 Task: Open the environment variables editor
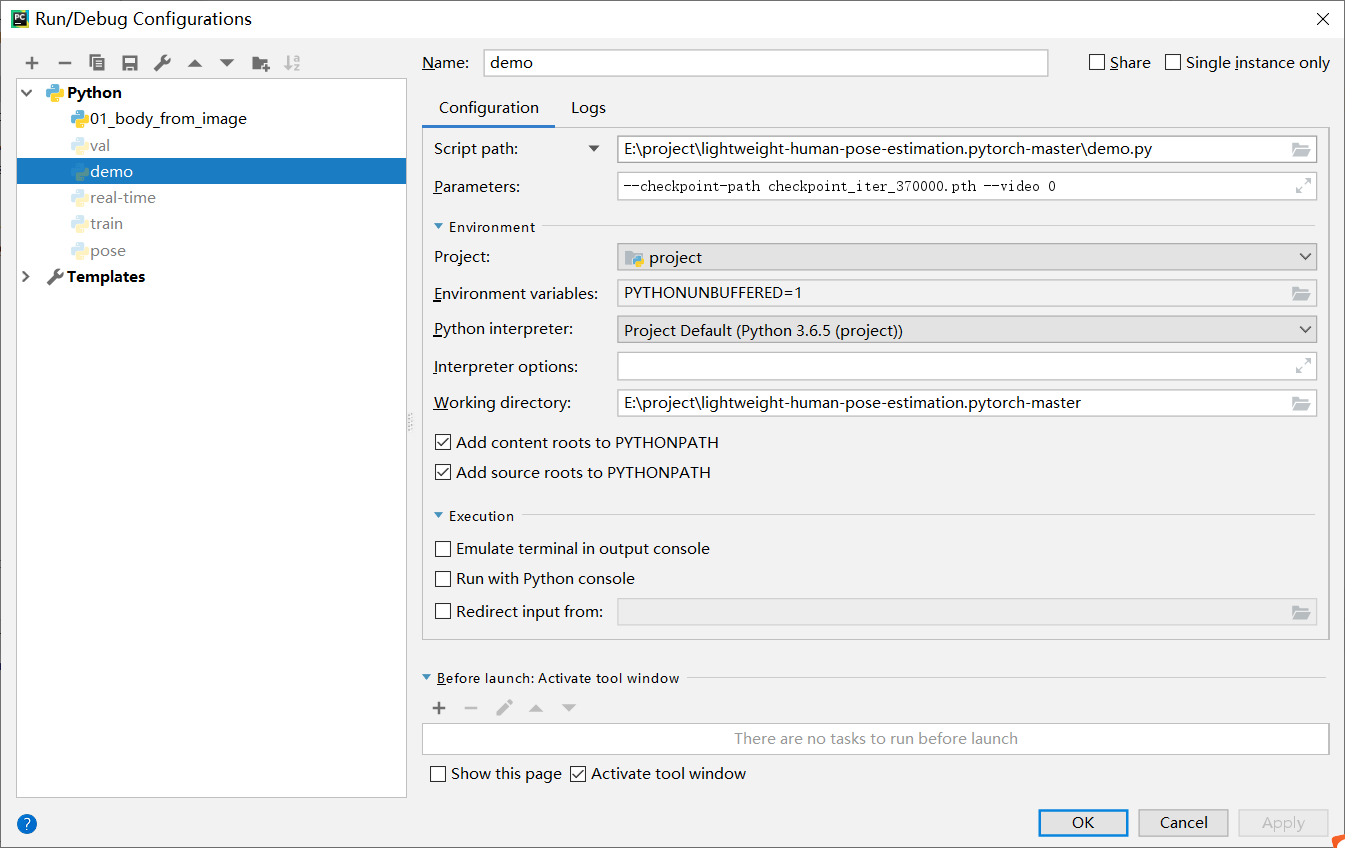point(1301,293)
